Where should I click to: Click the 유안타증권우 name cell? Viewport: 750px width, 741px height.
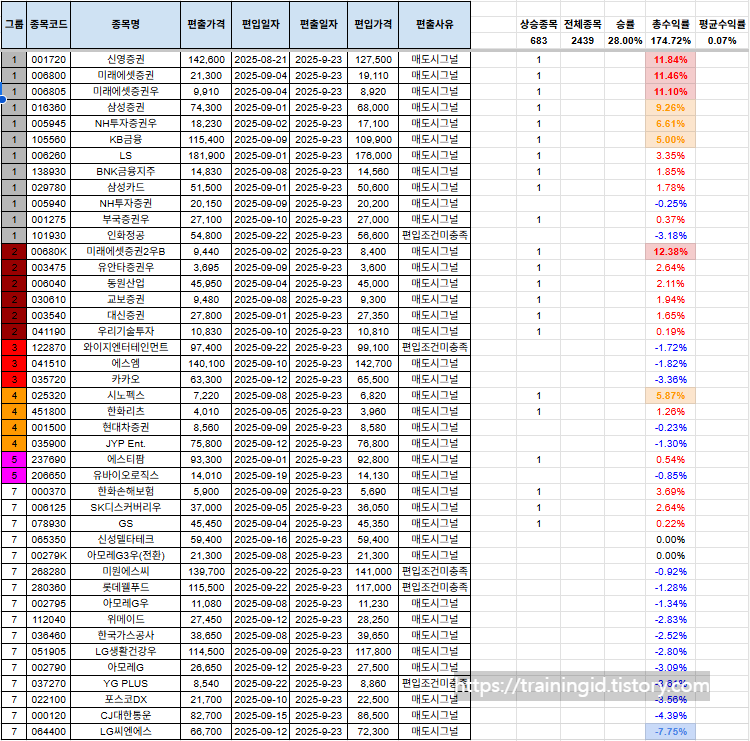125,268
